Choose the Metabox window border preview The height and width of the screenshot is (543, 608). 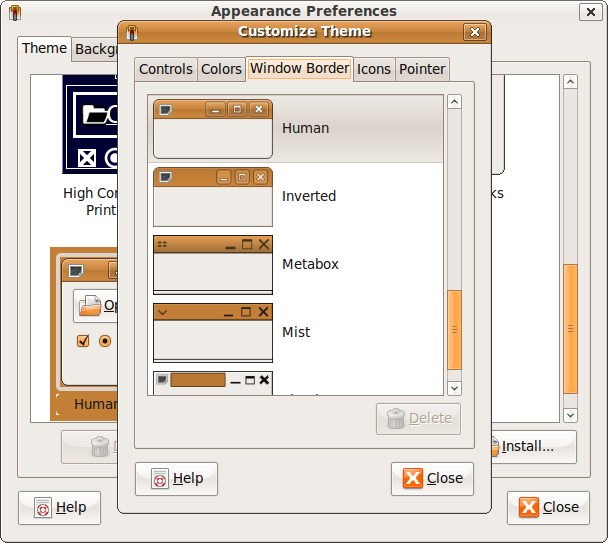213,265
